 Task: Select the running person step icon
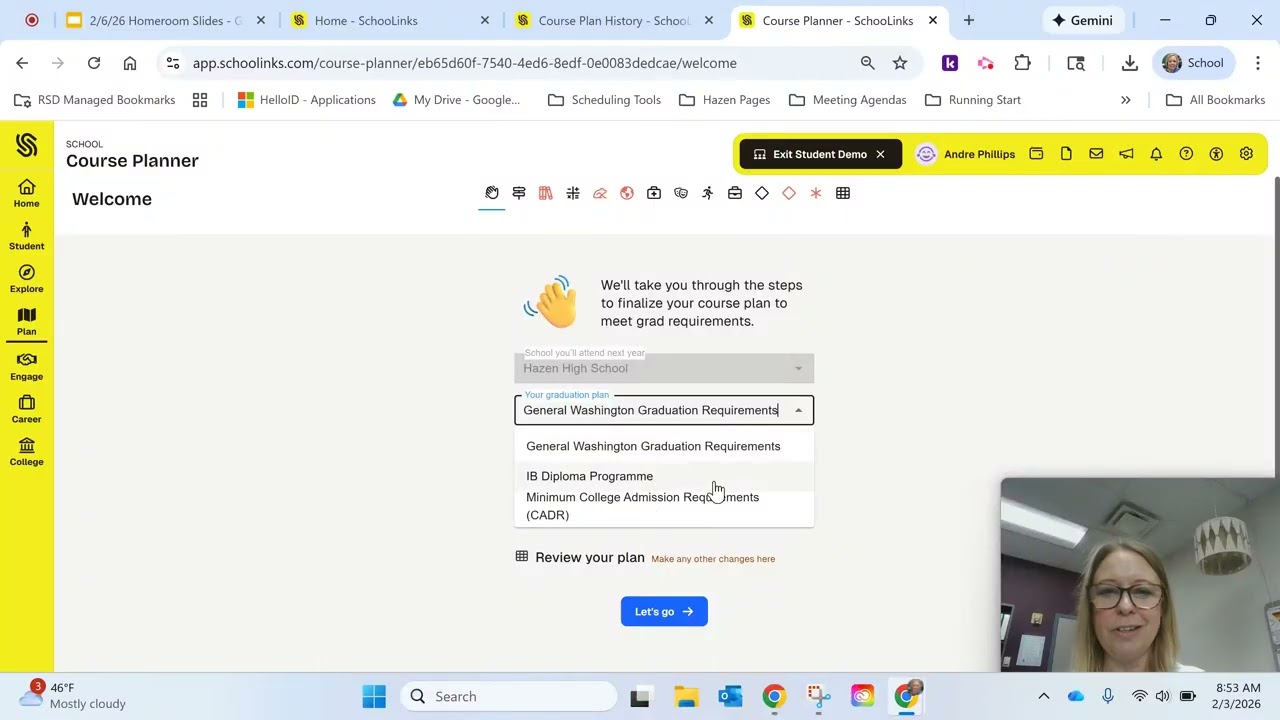[708, 193]
